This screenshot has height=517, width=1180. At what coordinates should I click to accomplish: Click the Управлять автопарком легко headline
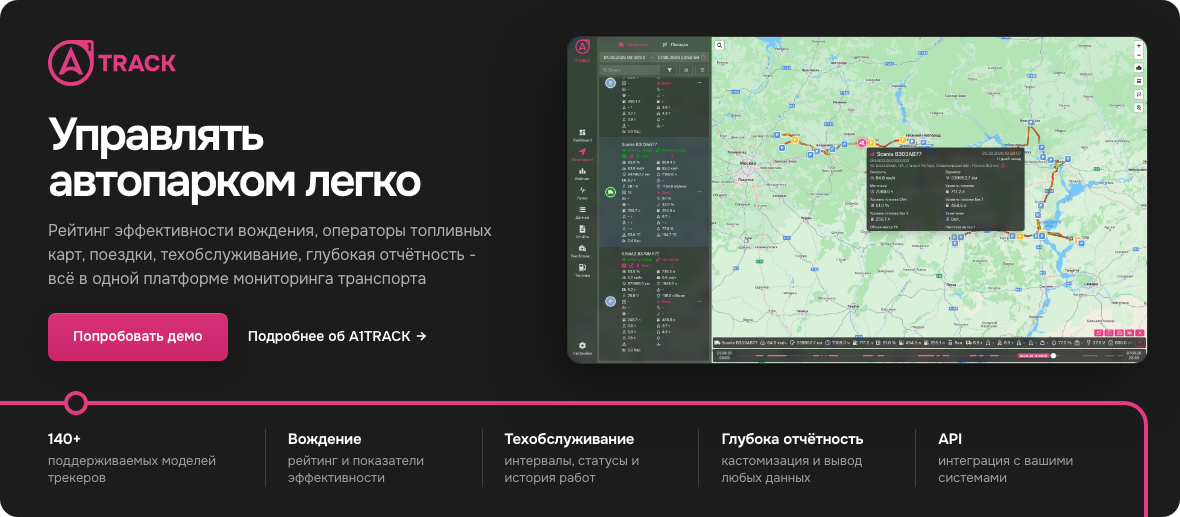tap(234, 157)
